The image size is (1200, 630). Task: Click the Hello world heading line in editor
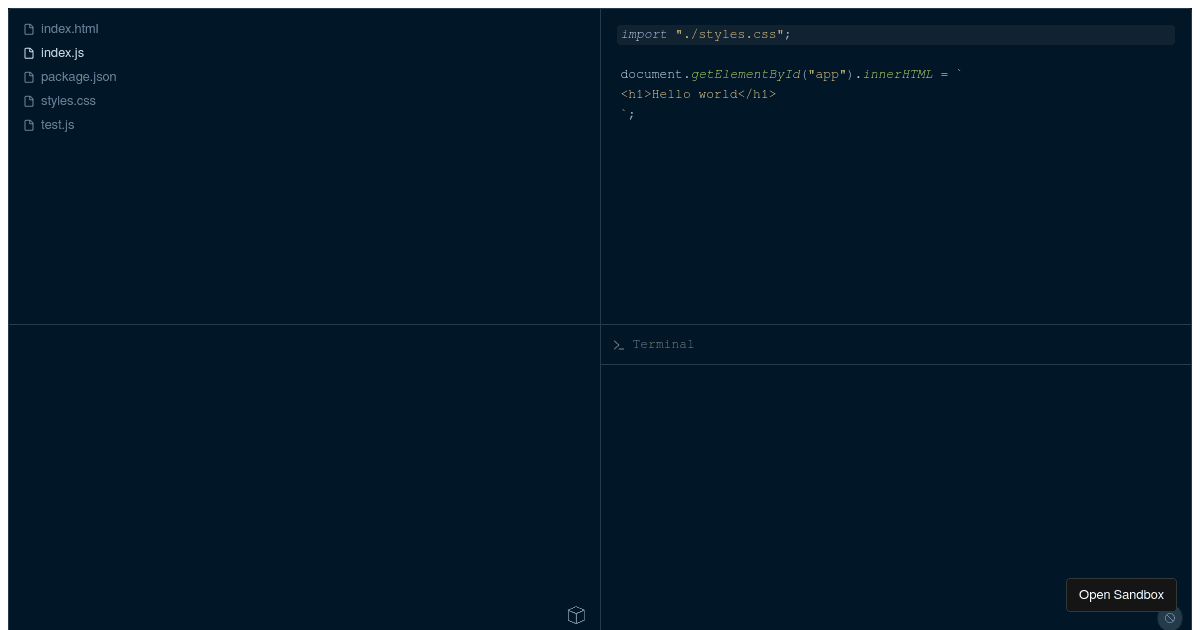[x=698, y=94]
